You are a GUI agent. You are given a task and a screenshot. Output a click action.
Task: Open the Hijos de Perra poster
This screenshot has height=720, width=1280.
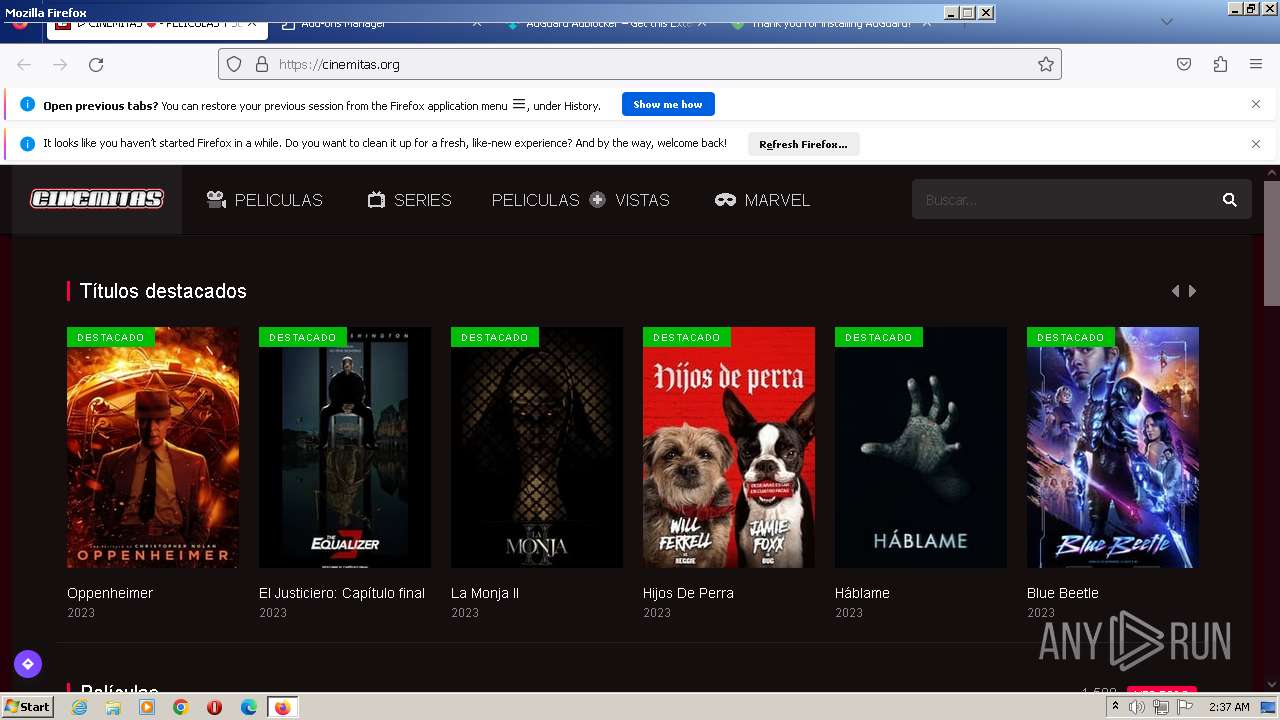tap(729, 447)
